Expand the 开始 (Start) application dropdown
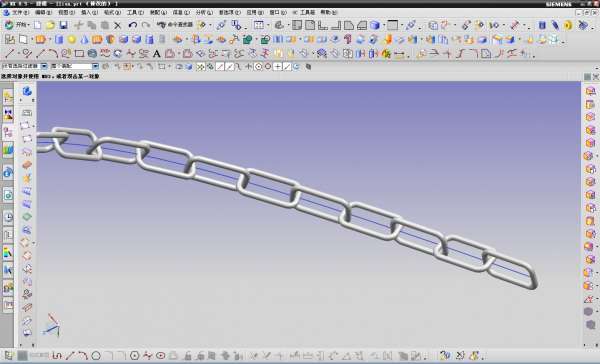The width and height of the screenshot is (600, 364). click(x=17, y=25)
